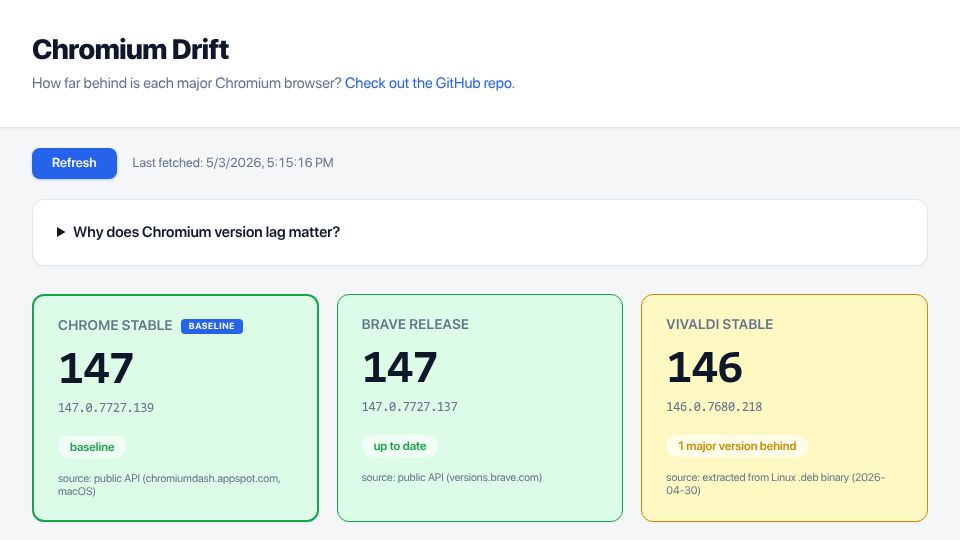Image resolution: width=960 pixels, height=540 pixels.
Task: Click the 'up to date' status pill
Action: (x=400, y=446)
